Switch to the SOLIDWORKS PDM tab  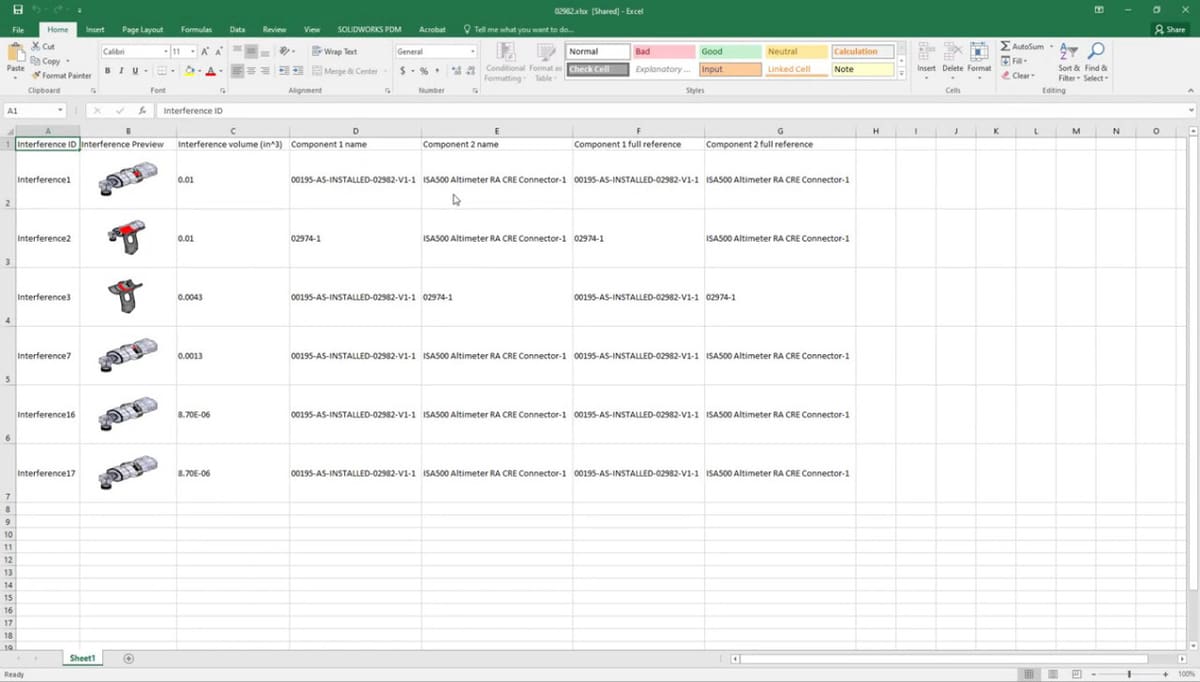369,30
